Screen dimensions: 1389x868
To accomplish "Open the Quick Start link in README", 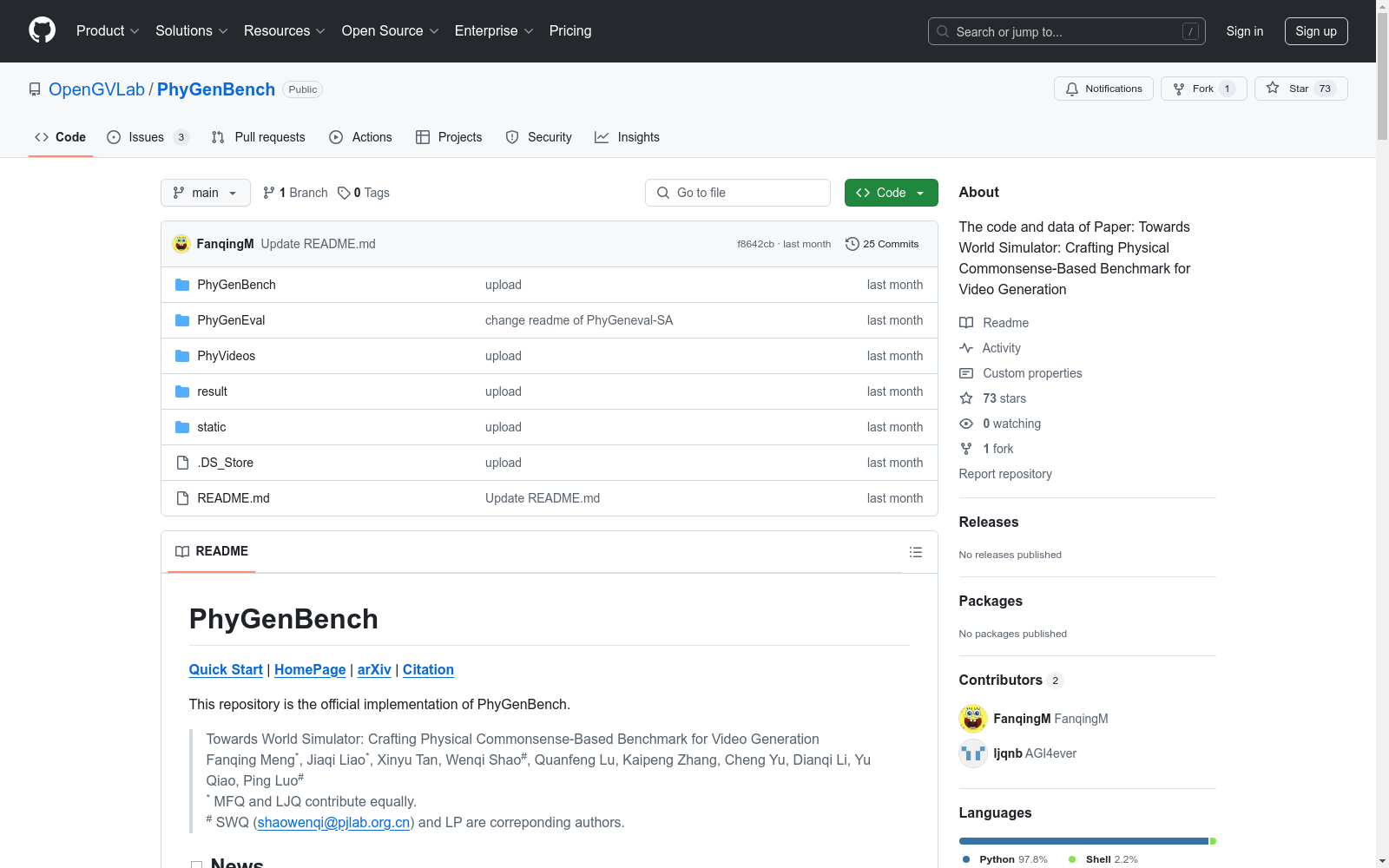I will click(x=226, y=669).
